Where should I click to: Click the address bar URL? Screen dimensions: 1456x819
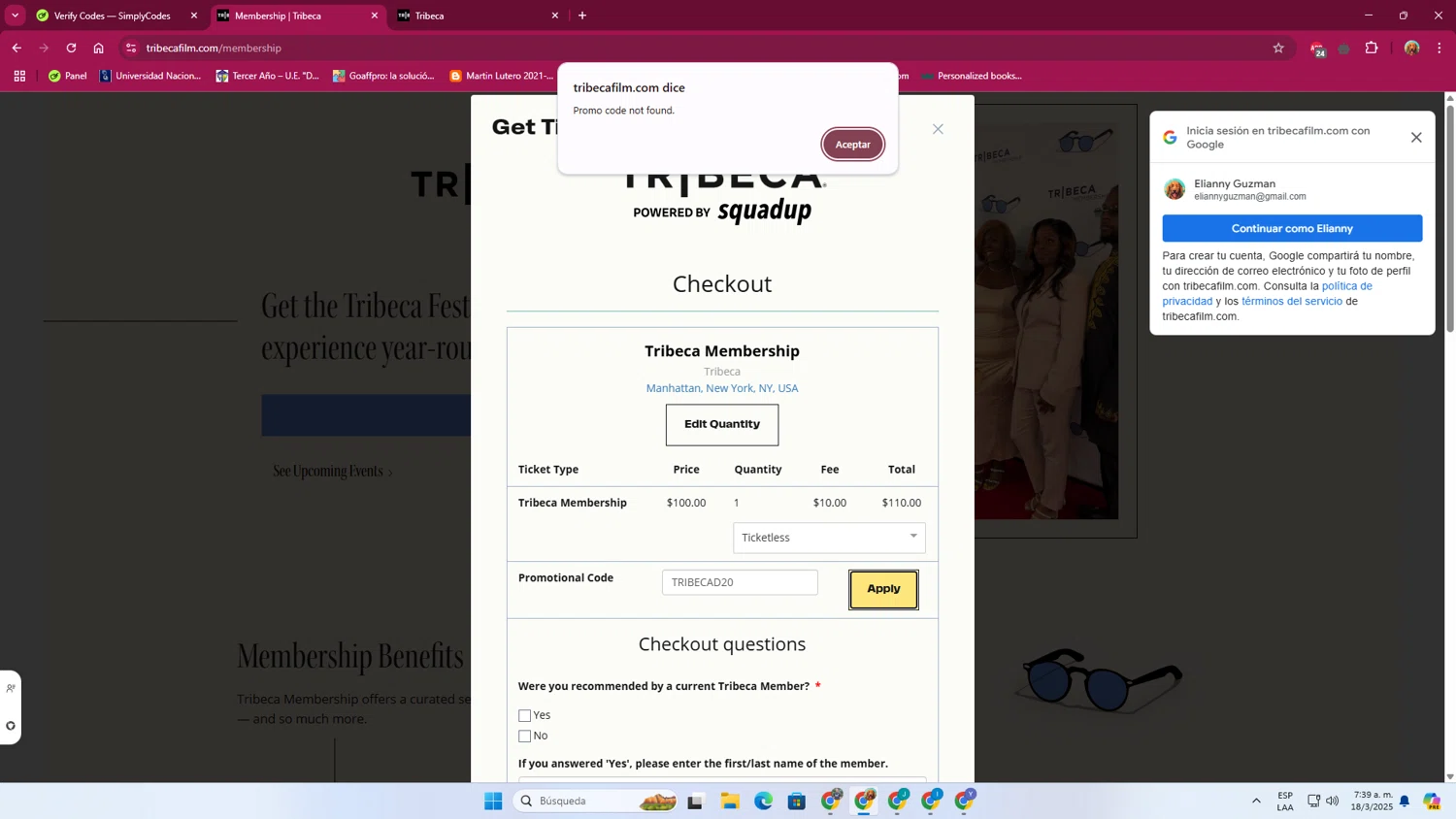(214, 48)
